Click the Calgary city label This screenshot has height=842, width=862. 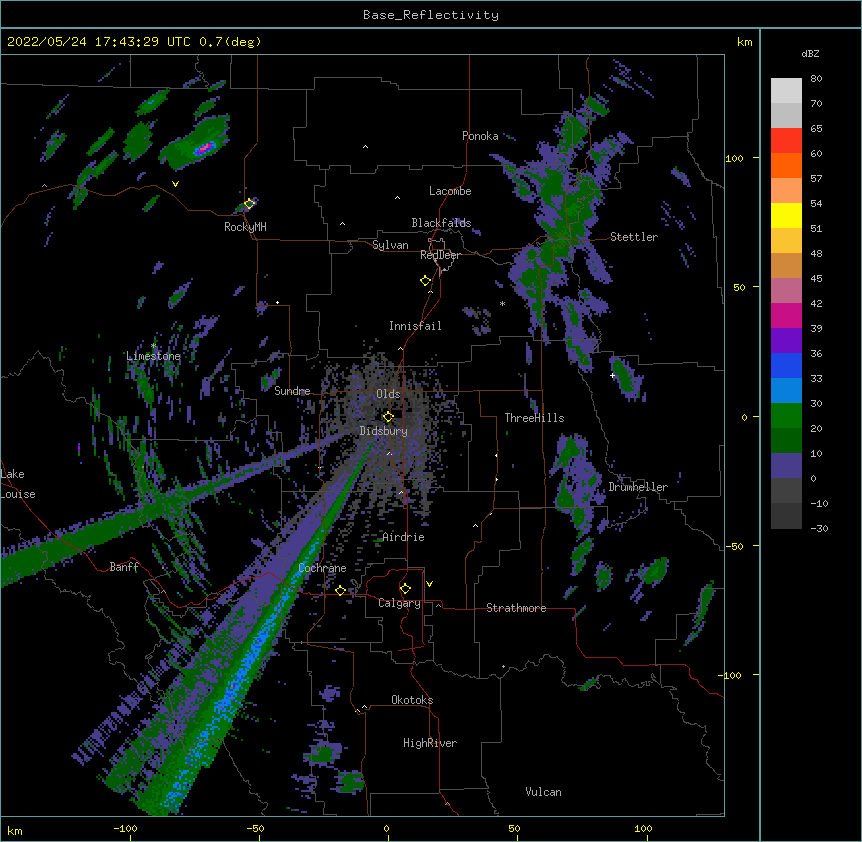pos(400,603)
